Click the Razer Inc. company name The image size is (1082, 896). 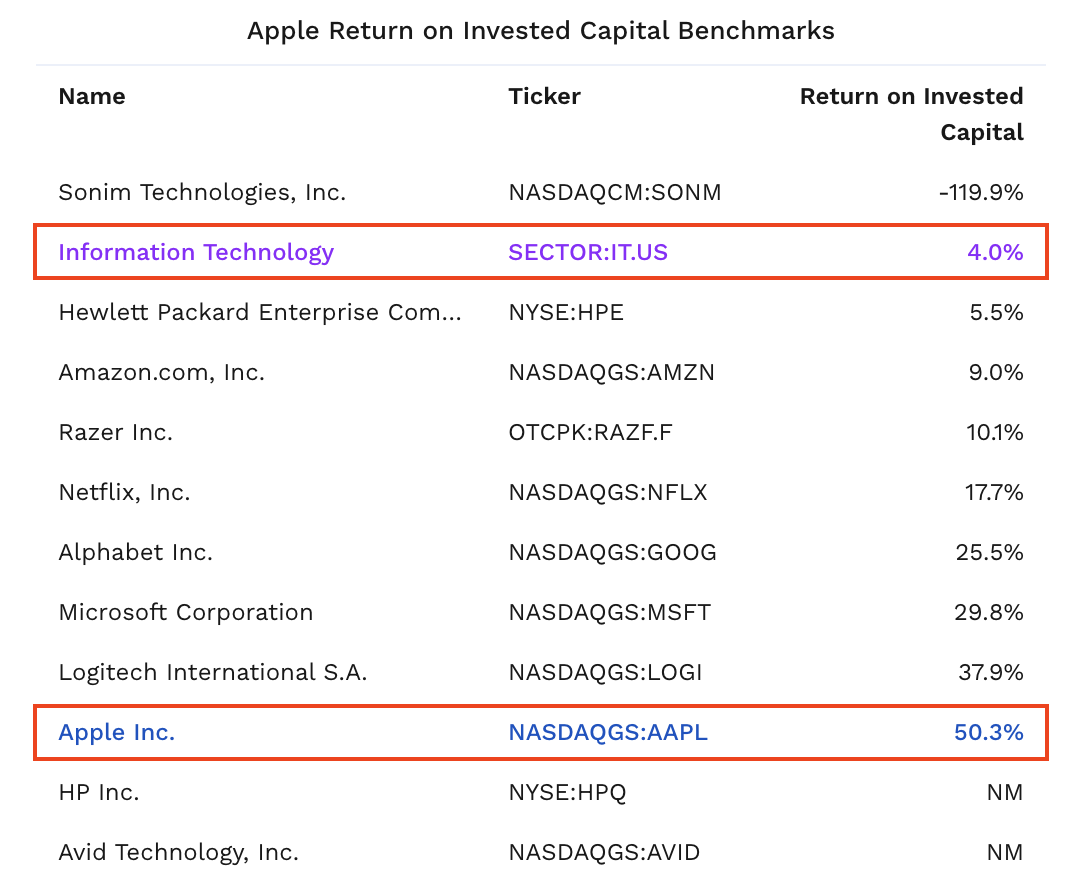click(116, 432)
